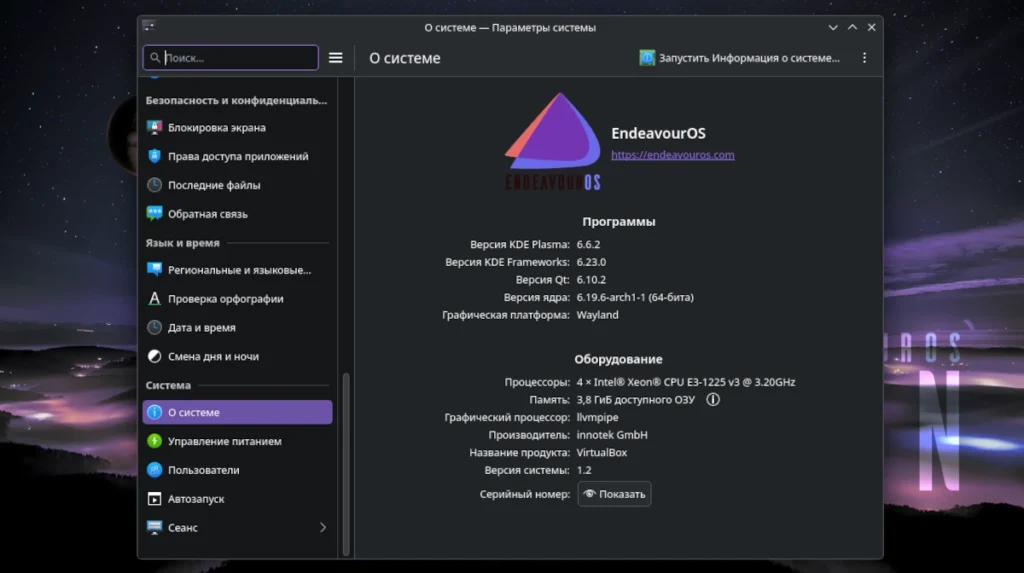This screenshot has height=573, width=1024.
Task: Open the three-dot overflow menu
Action: pos(864,57)
